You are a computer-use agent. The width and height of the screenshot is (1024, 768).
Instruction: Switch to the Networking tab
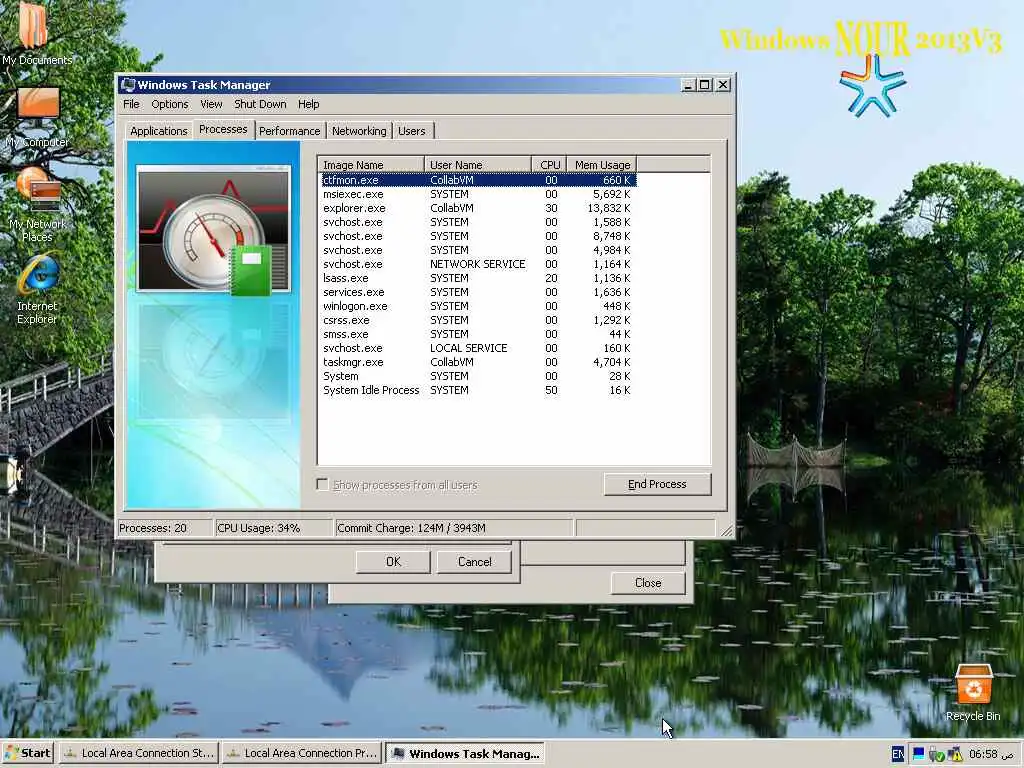[359, 131]
